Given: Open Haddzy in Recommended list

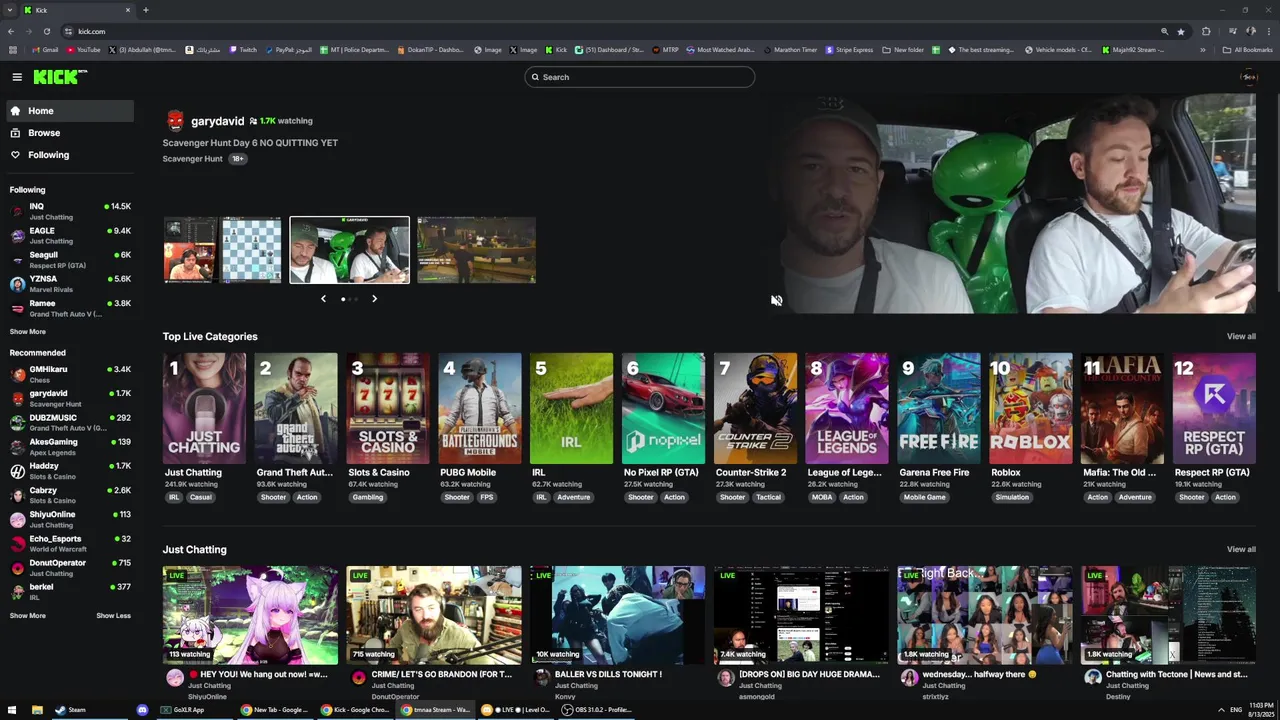Looking at the screenshot, I should click(69, 470).
